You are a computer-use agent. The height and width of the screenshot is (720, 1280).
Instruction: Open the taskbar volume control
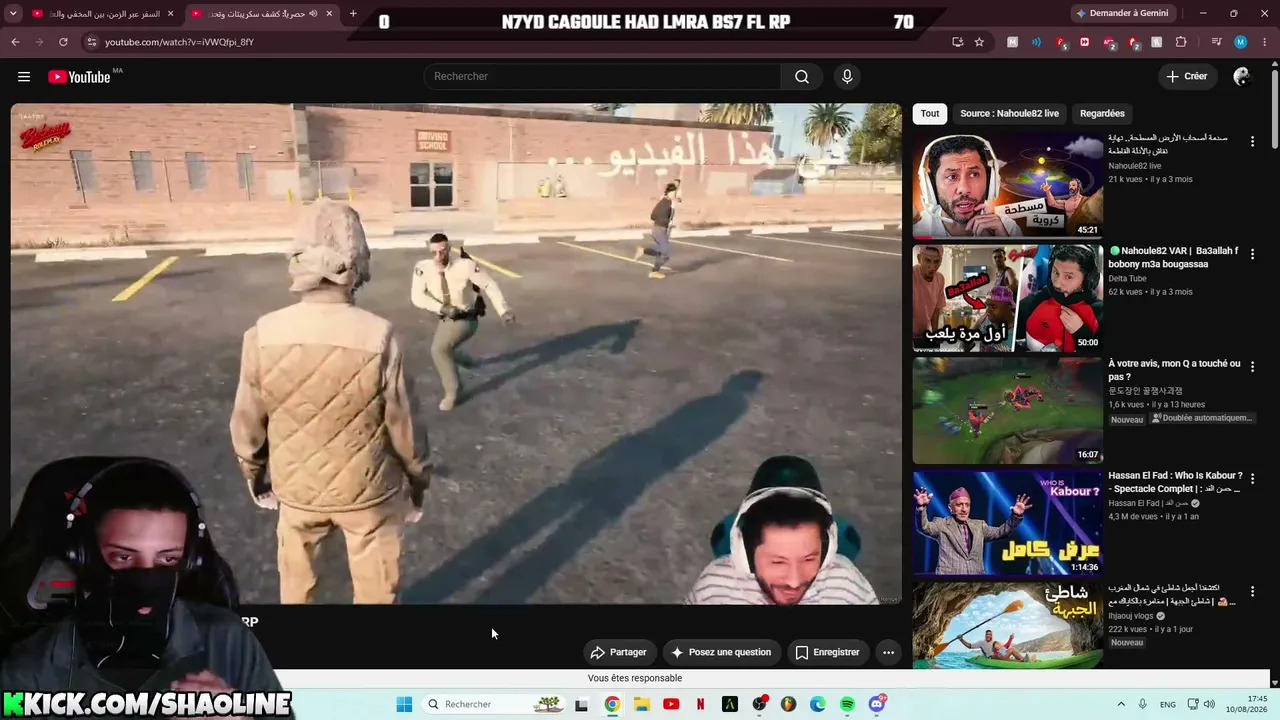coord(1208,704)
